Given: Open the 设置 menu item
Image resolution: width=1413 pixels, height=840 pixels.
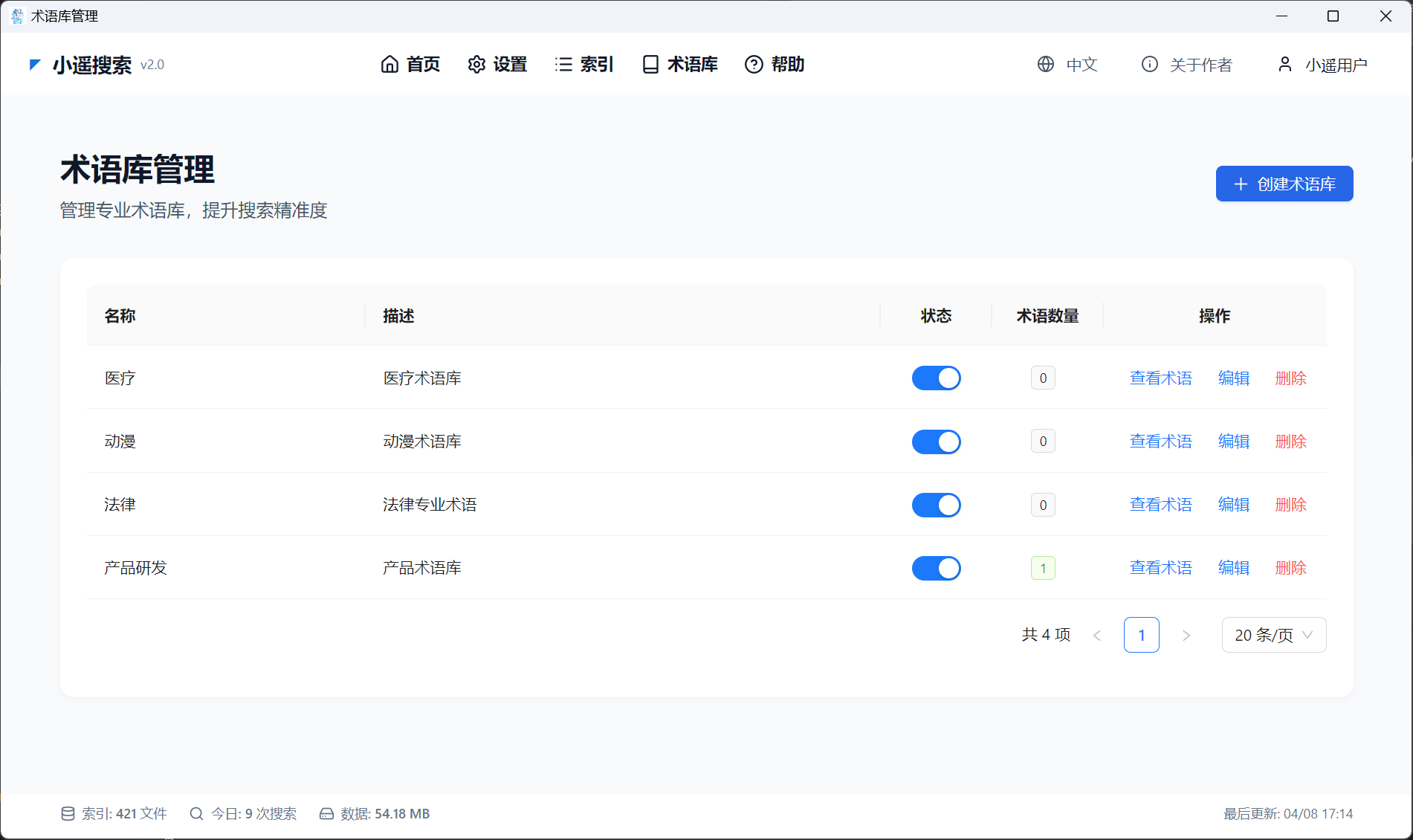Looking at the screenshot, I should coord(497,65).
